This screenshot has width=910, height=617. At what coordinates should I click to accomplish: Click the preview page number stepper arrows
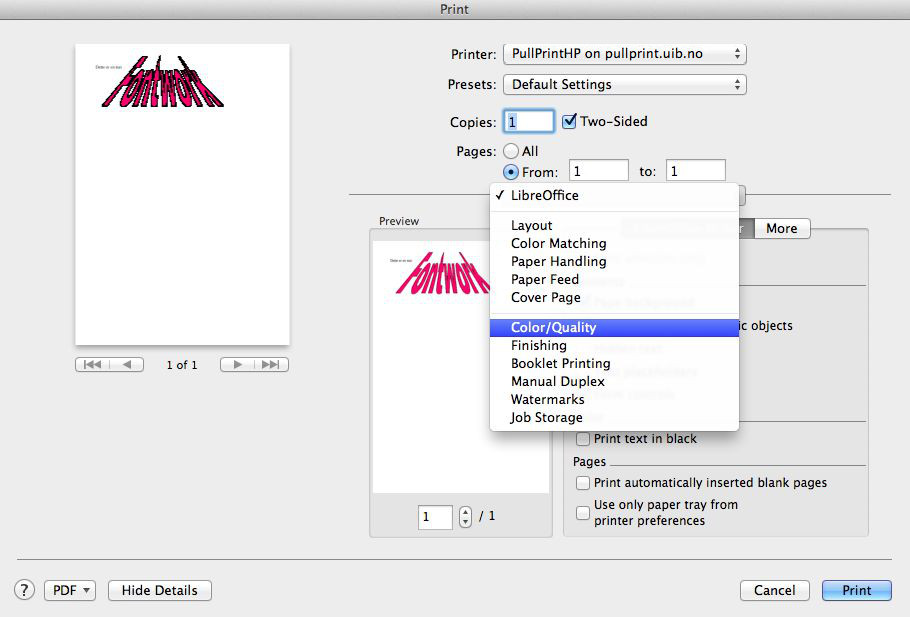[465, 517]
